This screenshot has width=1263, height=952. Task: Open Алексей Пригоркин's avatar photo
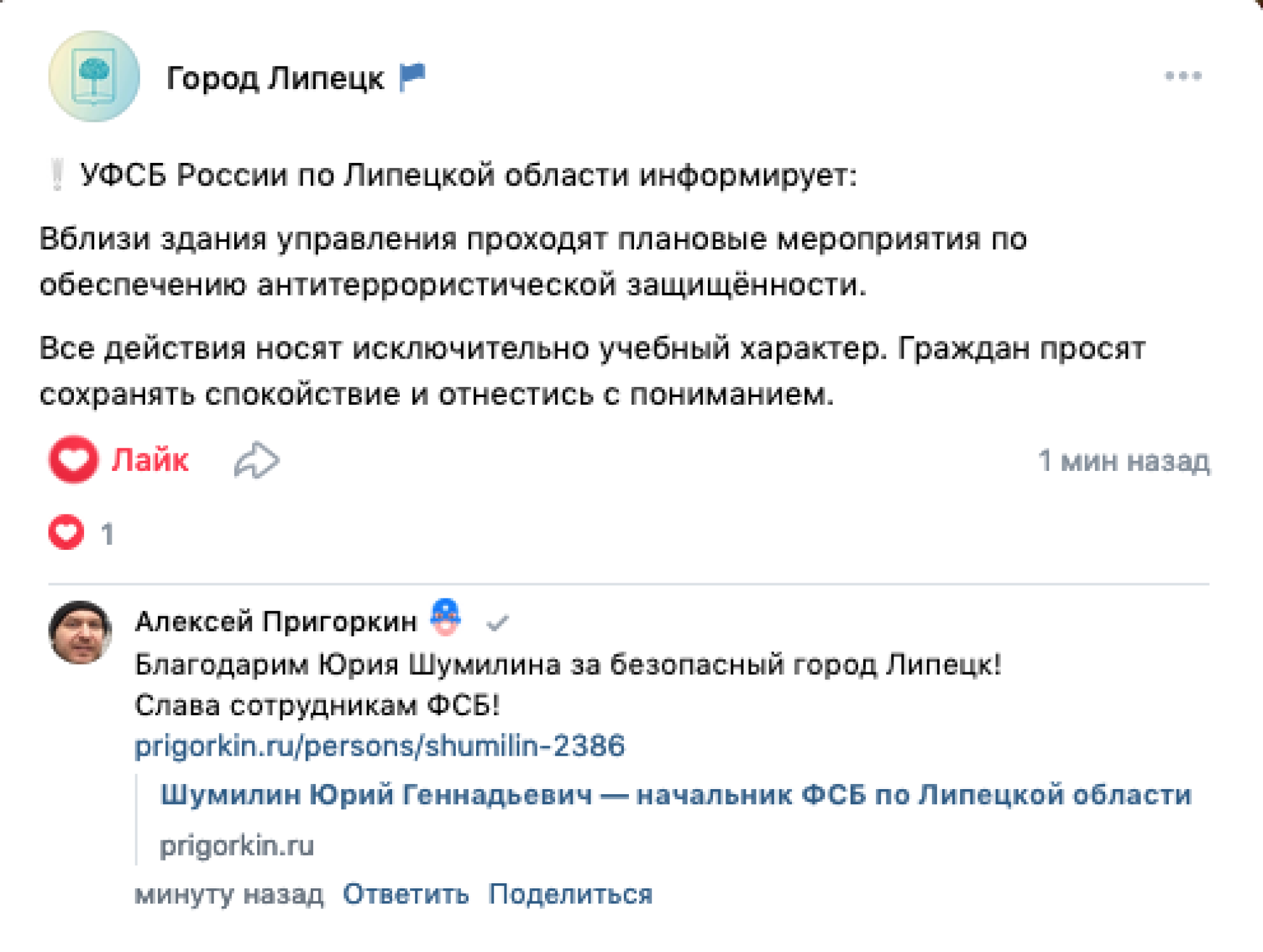[x=80, y=633]
